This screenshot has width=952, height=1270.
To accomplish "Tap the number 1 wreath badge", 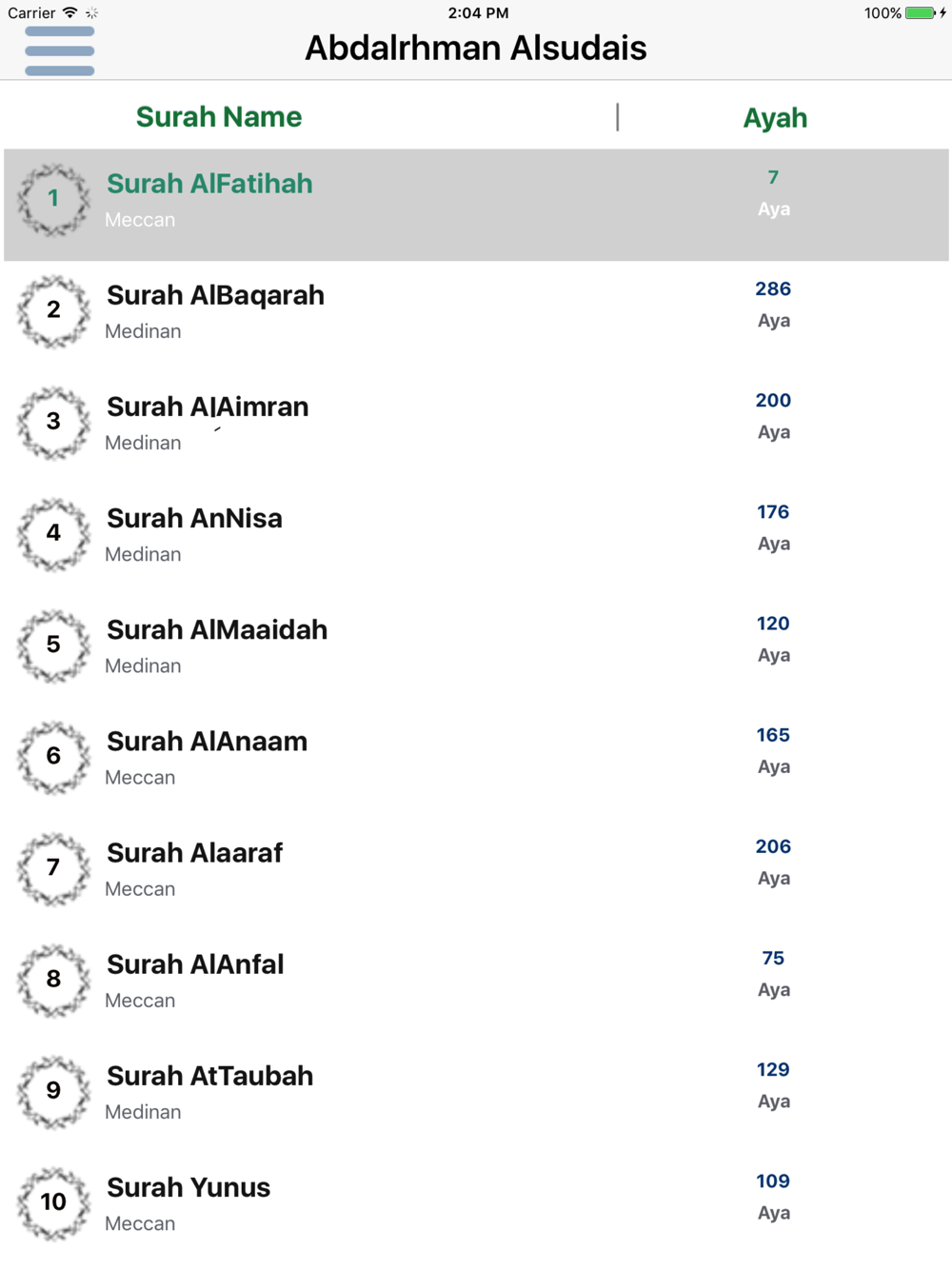I will point(53,199).
